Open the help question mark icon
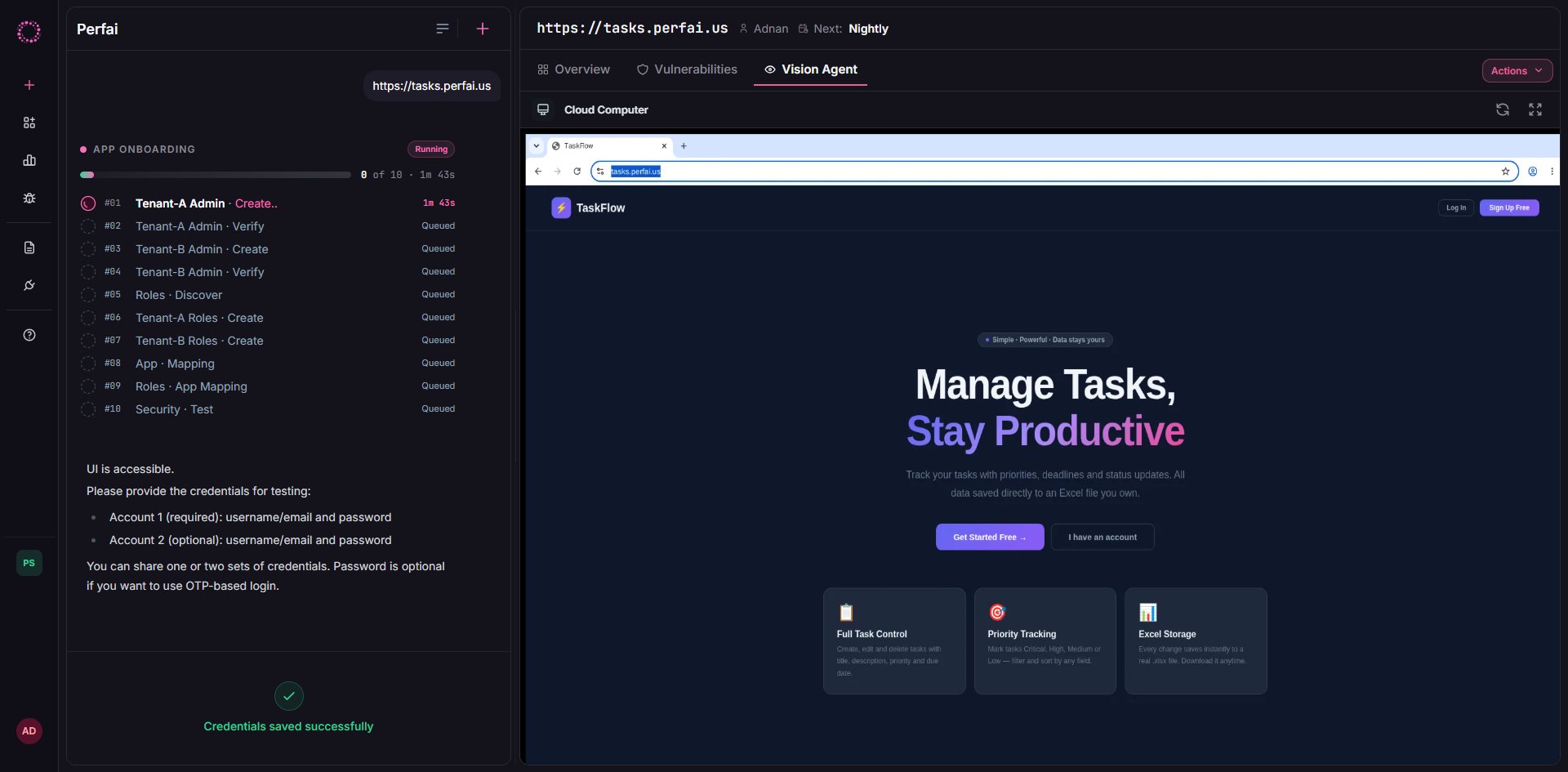The width and height of the screenshot is (1568, 772). tap(29, 335)
